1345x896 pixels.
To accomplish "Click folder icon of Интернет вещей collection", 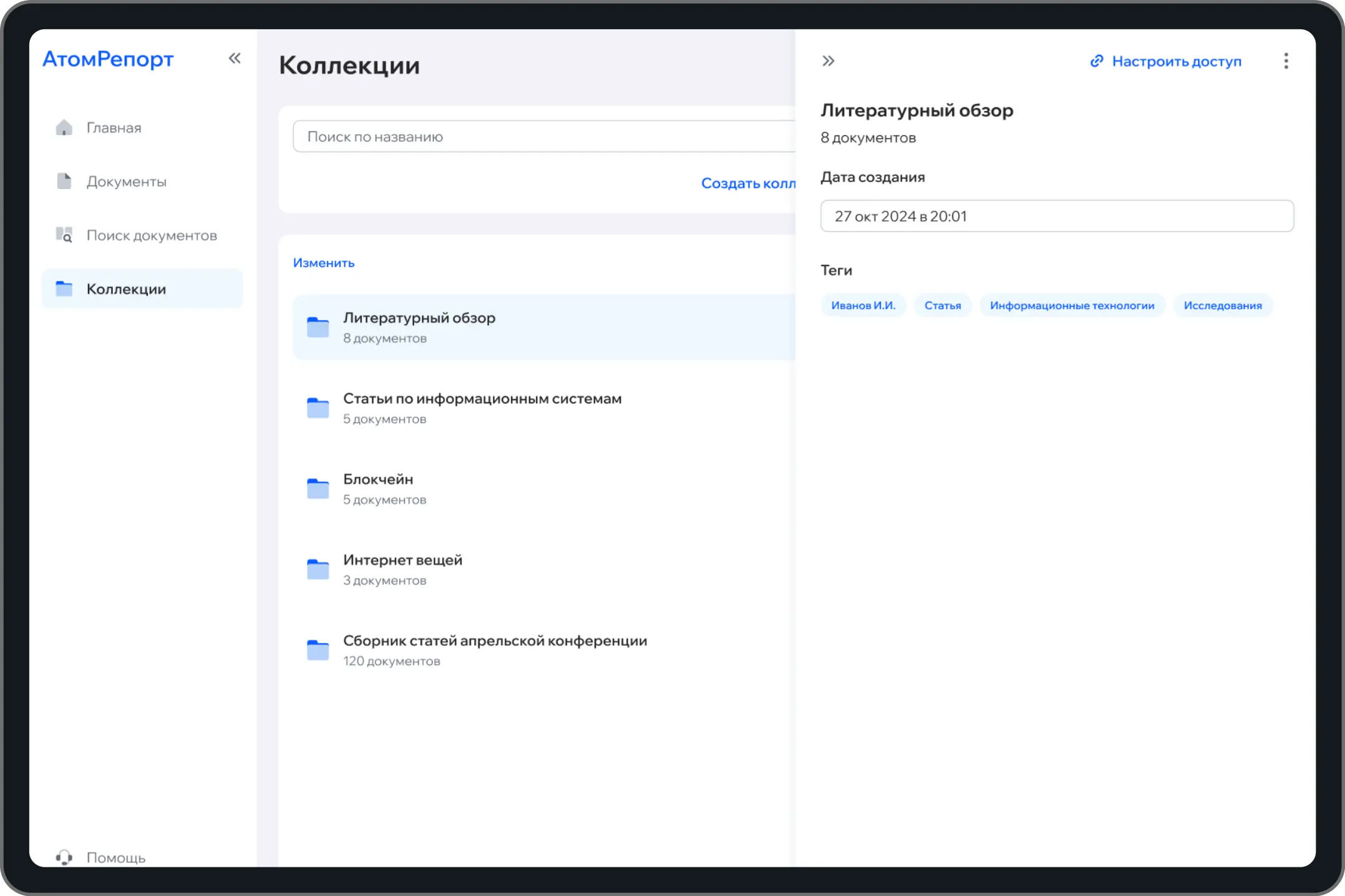I will click(x=318, y=569).
